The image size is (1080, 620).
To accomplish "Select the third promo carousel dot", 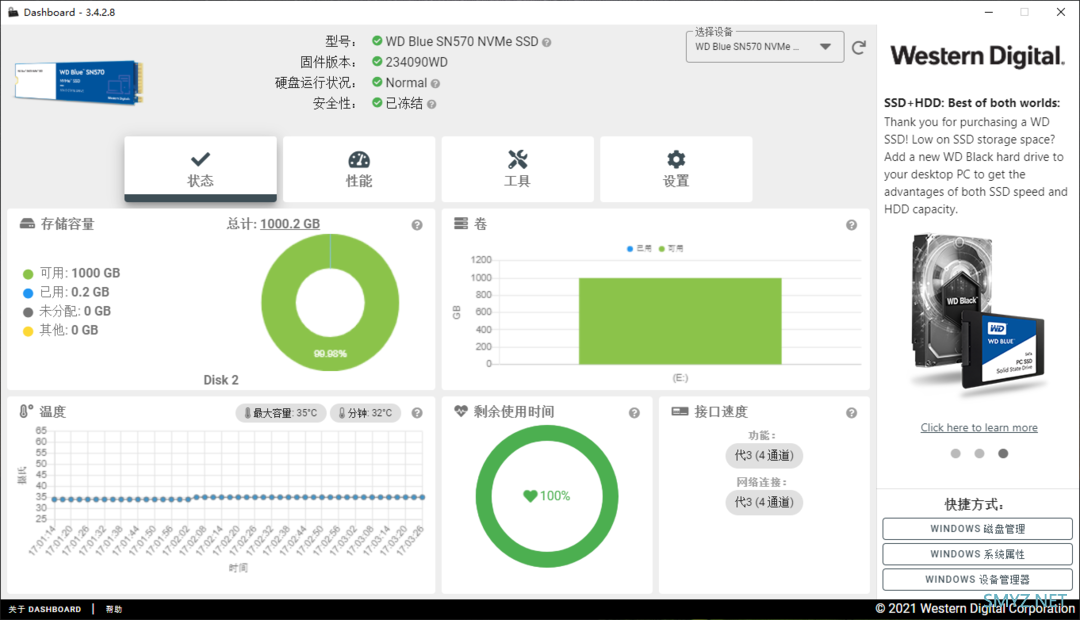I will (1003, 453).
